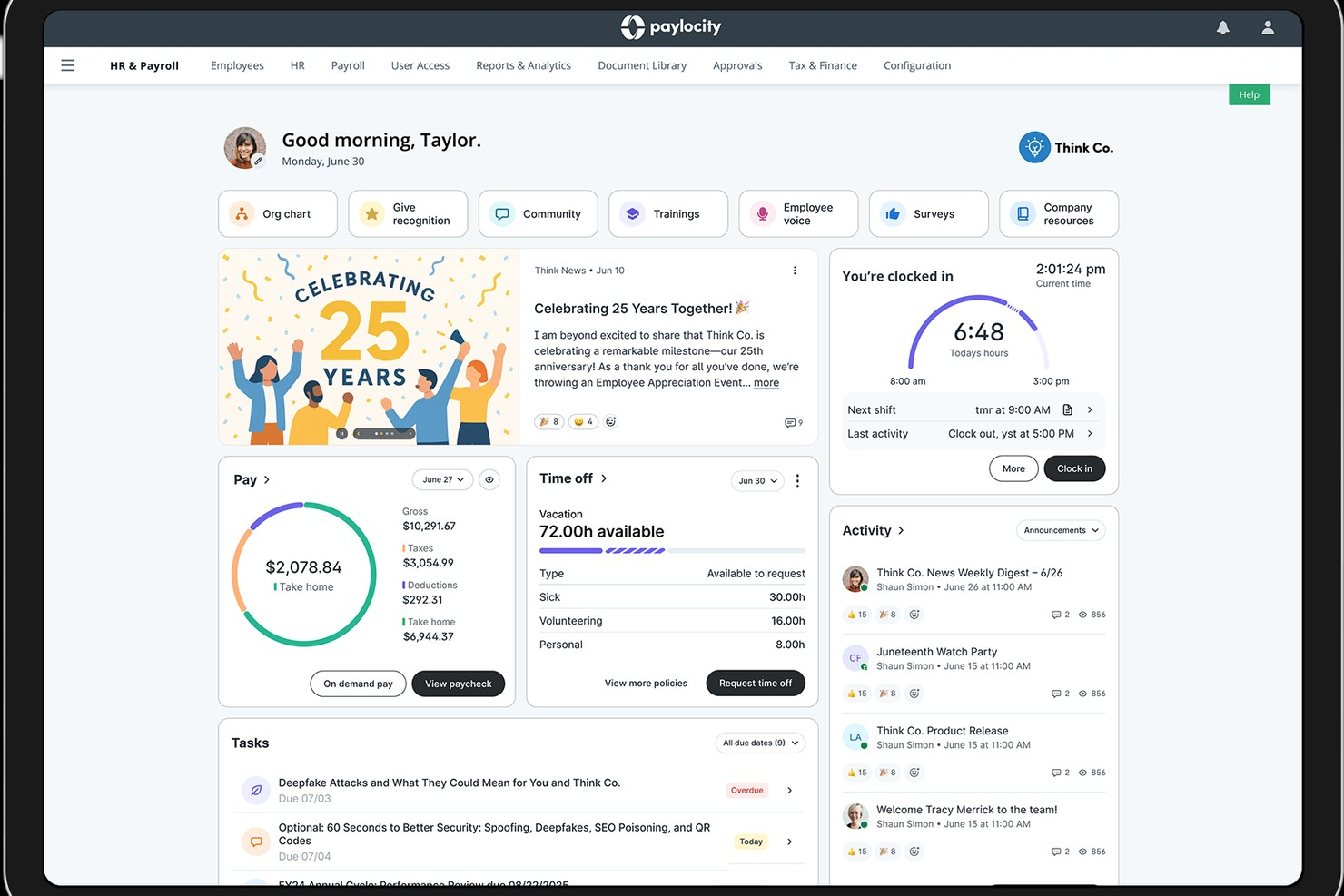Open Surveys via the thumbs-up icon
The image size is (1344, 896).
coord(893,213)
